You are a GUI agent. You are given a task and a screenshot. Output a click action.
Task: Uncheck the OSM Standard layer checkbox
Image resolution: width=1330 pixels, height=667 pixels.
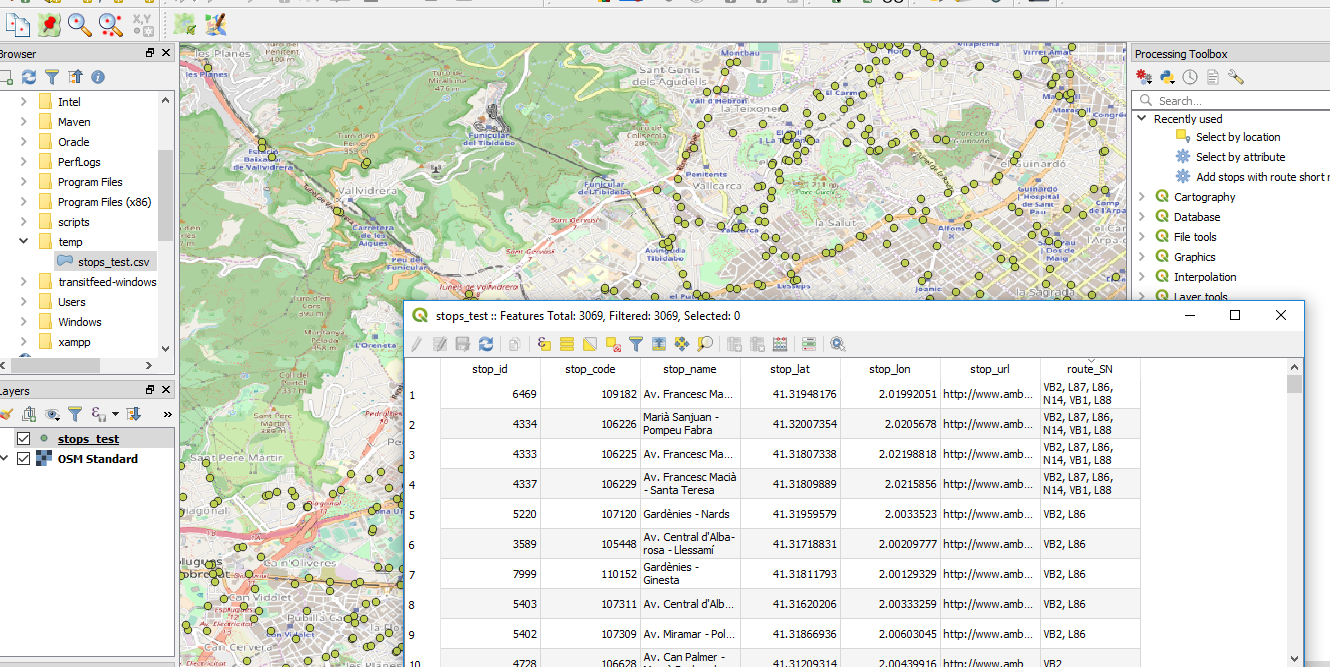tap(24, 459)
